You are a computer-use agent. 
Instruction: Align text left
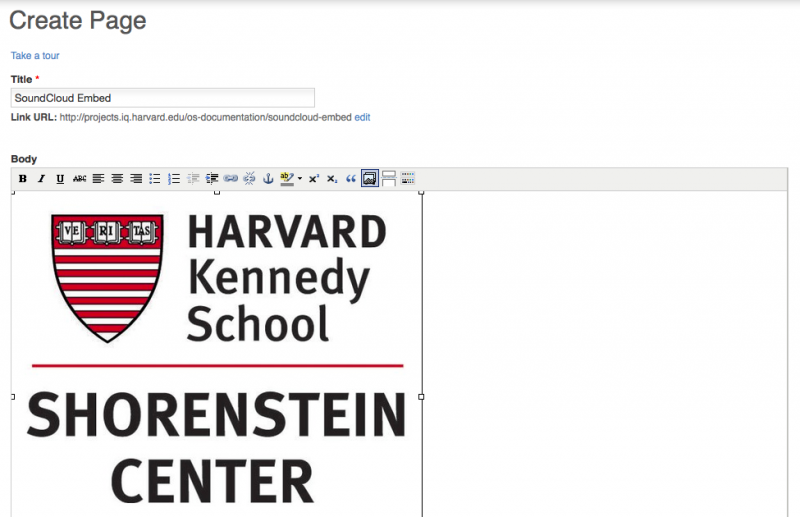point(98,179)
